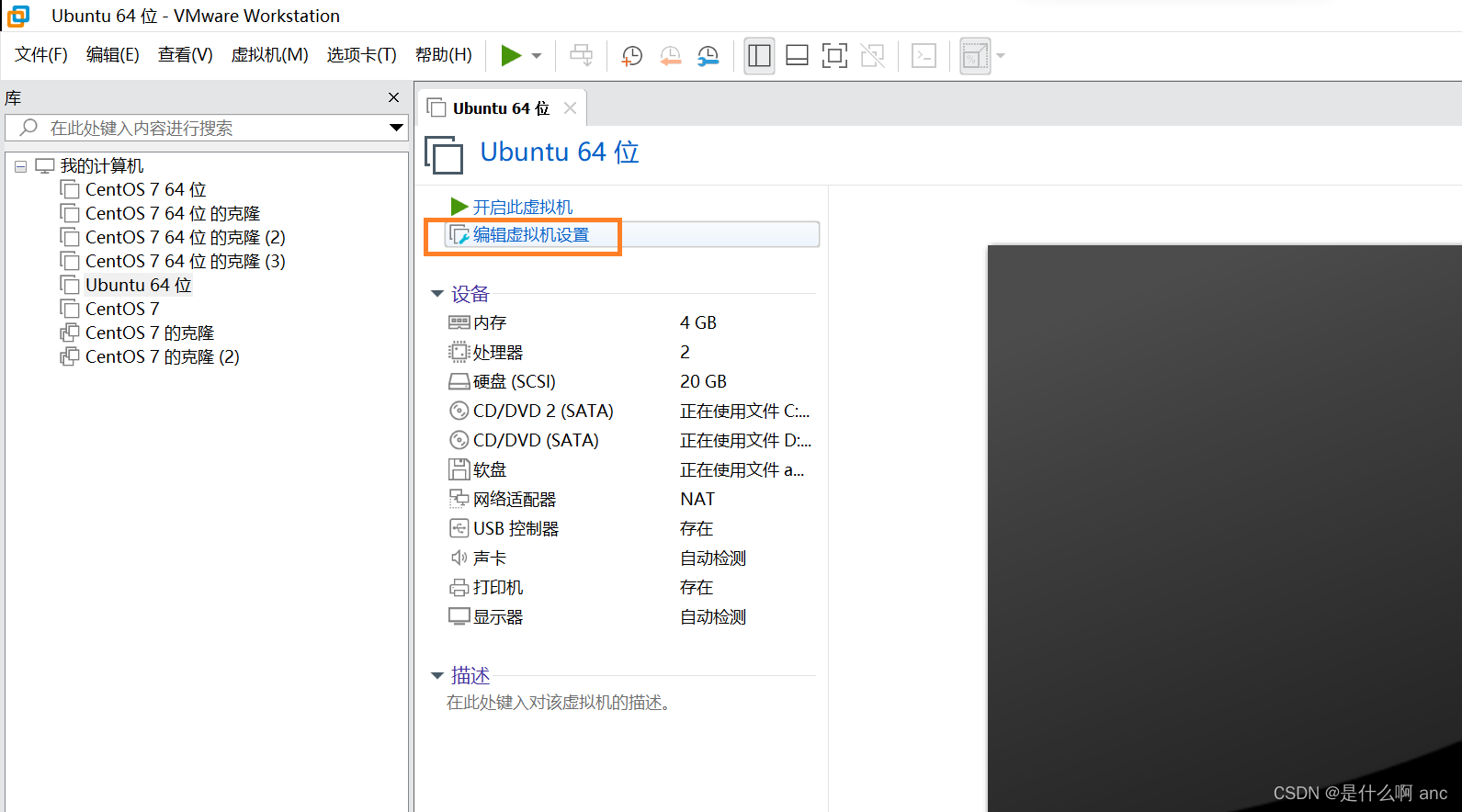Enter full screen mode icon

click(x=834, y=56)
